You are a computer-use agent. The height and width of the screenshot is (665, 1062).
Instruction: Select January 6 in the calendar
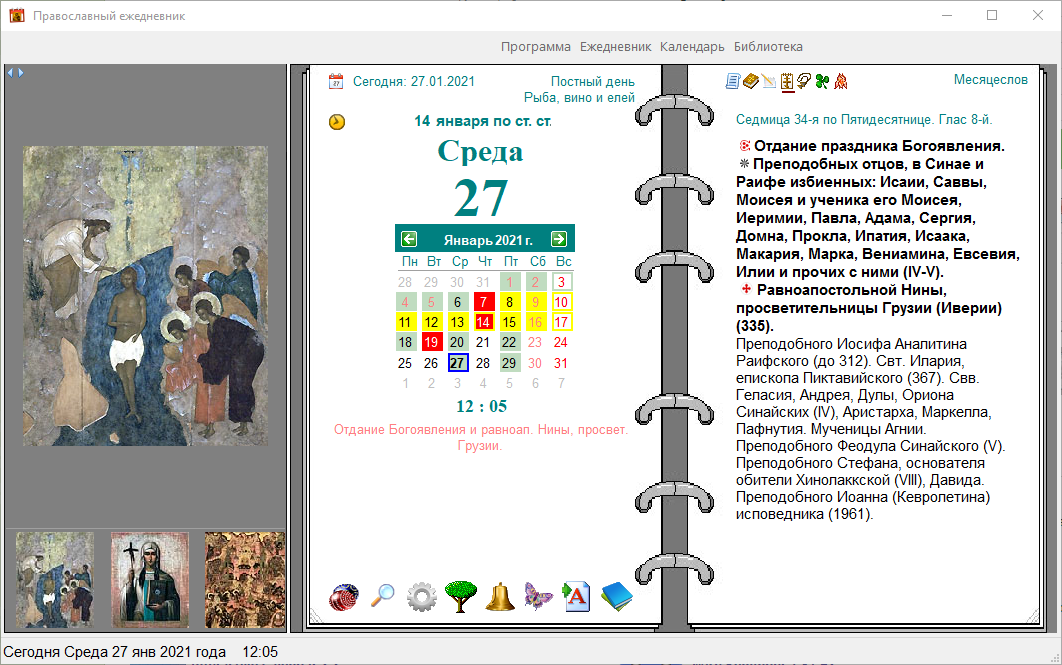pos(457,302)
